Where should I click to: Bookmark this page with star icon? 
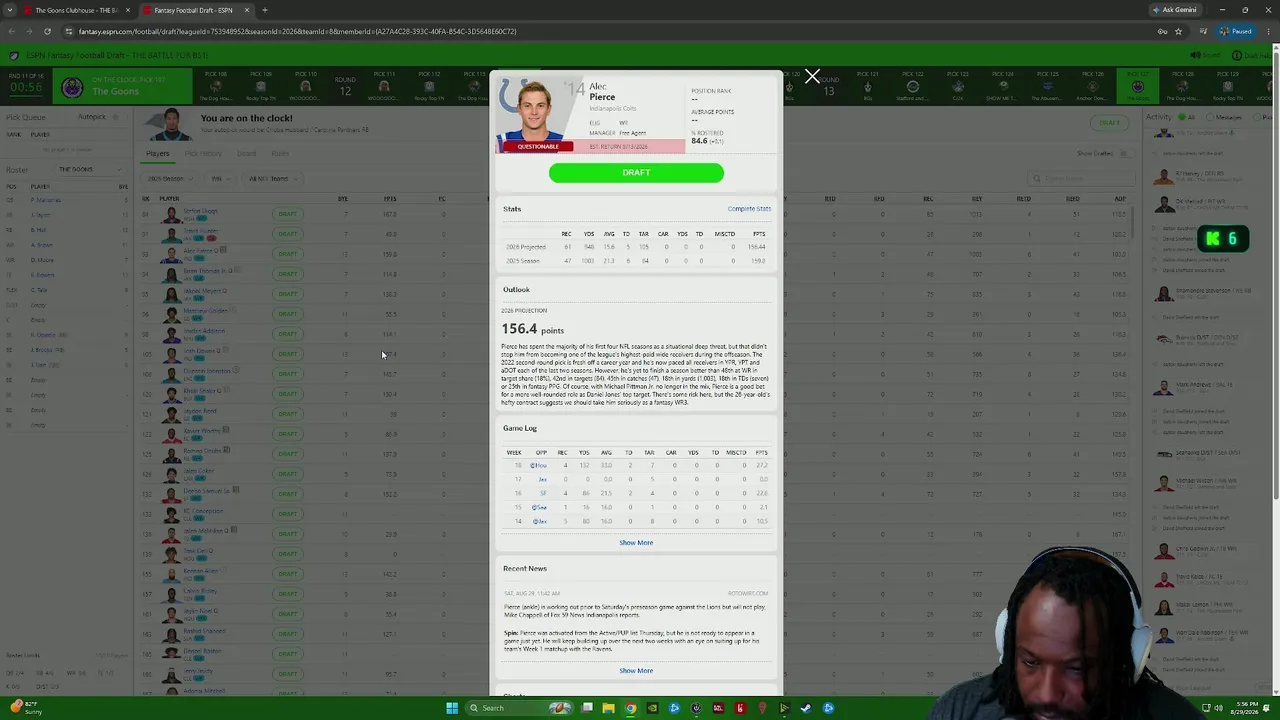point(1178,31)
